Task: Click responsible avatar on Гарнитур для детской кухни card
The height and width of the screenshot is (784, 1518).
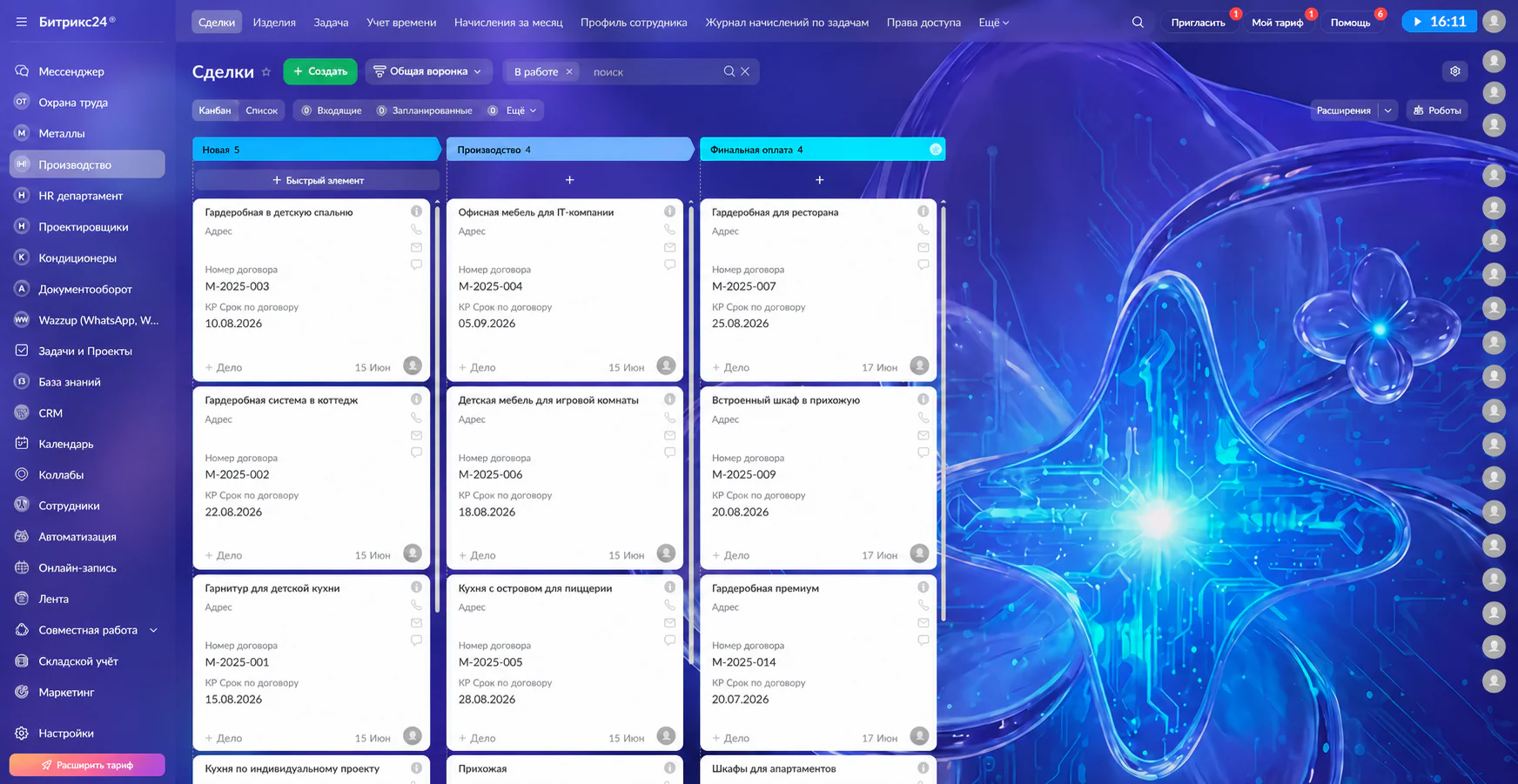Action: 413,736
